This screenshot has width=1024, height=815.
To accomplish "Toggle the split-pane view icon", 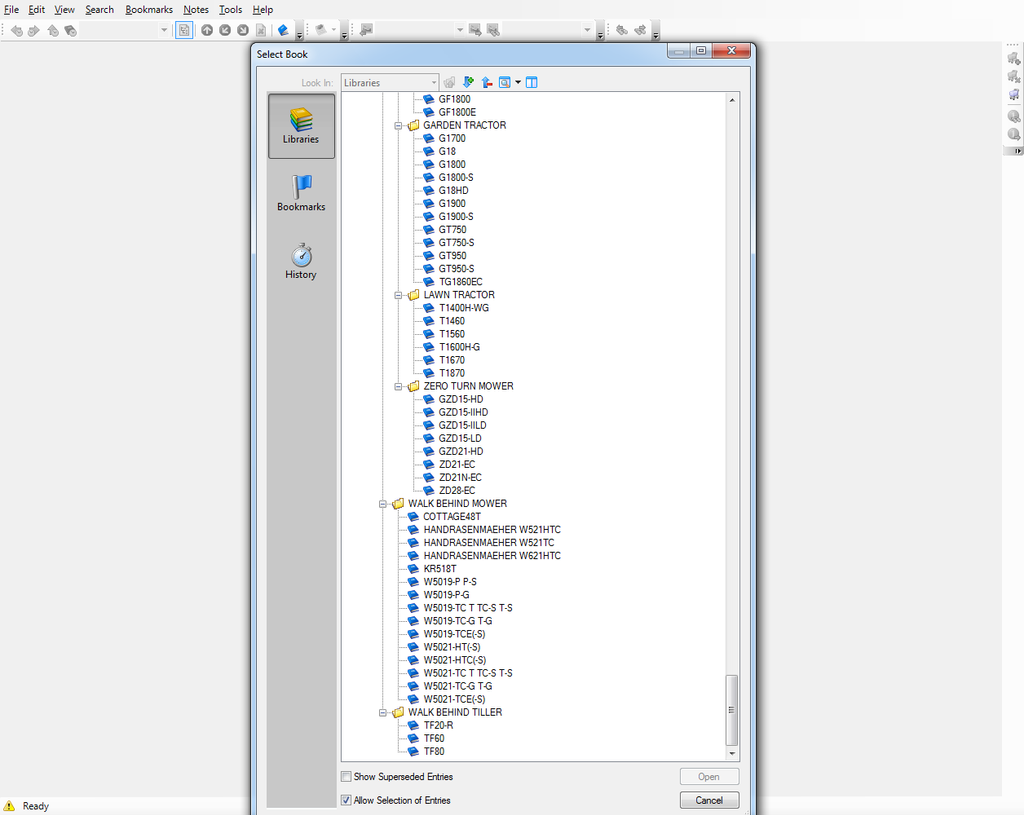I will coord(532,82).
